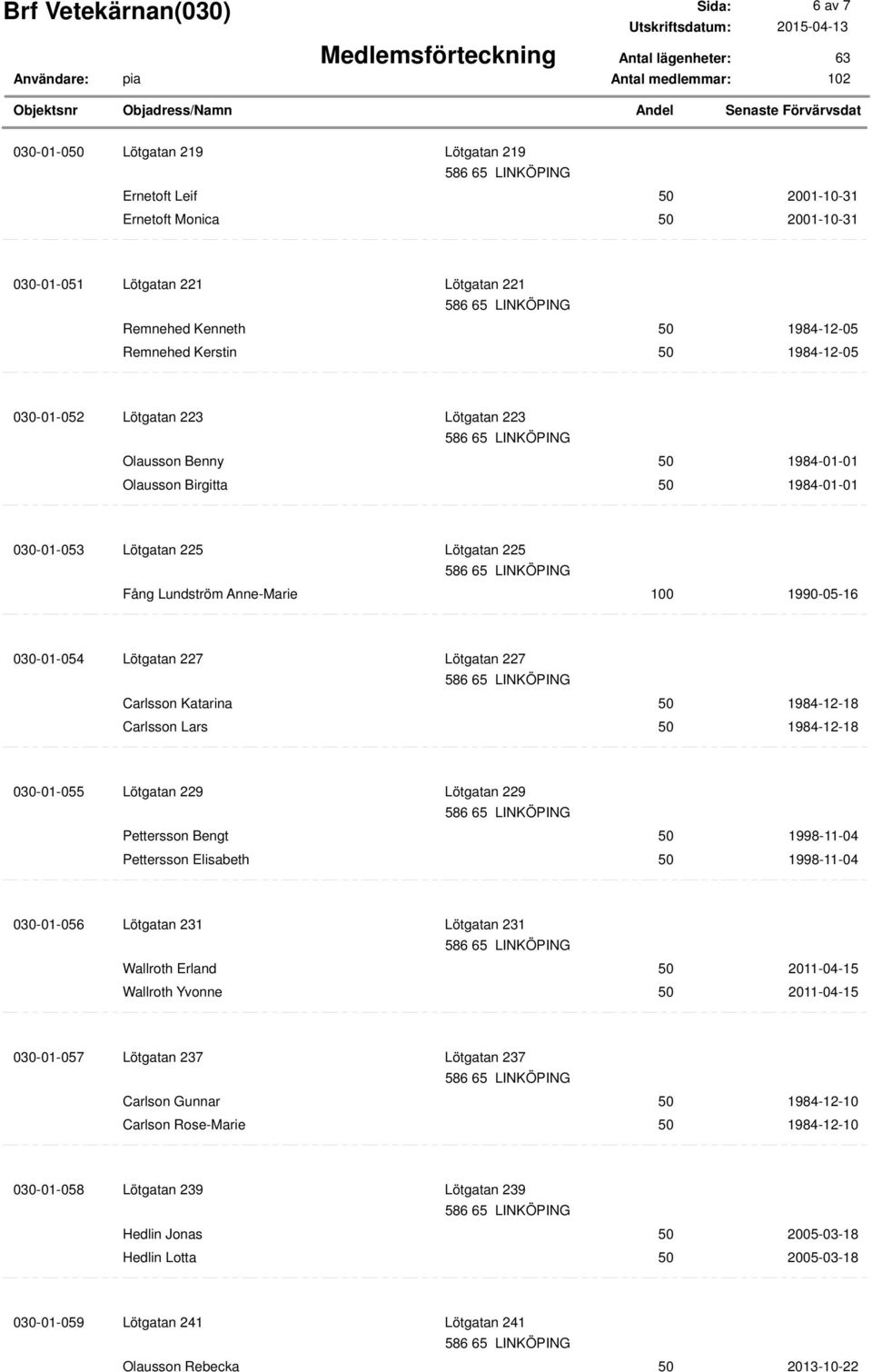
Task: Select the Objektsnr column header
Action: [x=45, y=110]
